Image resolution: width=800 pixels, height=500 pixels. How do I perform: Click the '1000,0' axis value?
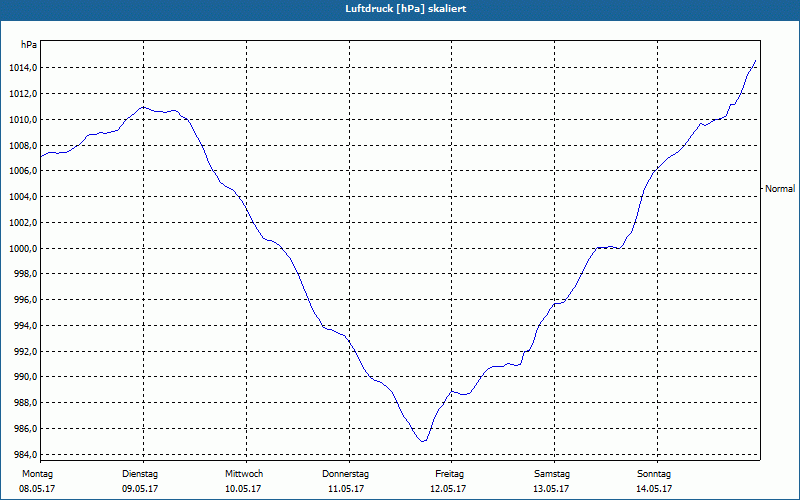pos(22,249)
